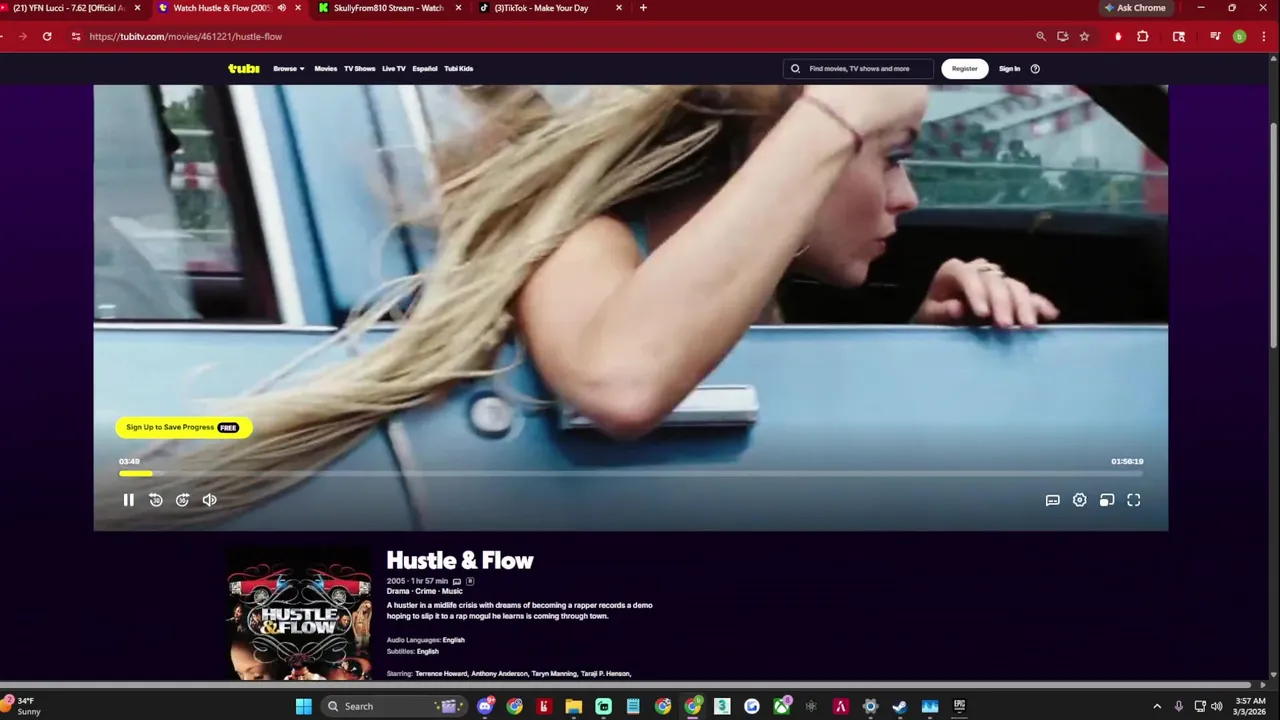The height and width of the screenshot is (720, 1280).
Task: Open the Live TV menu item
Action: pos(394,69)
